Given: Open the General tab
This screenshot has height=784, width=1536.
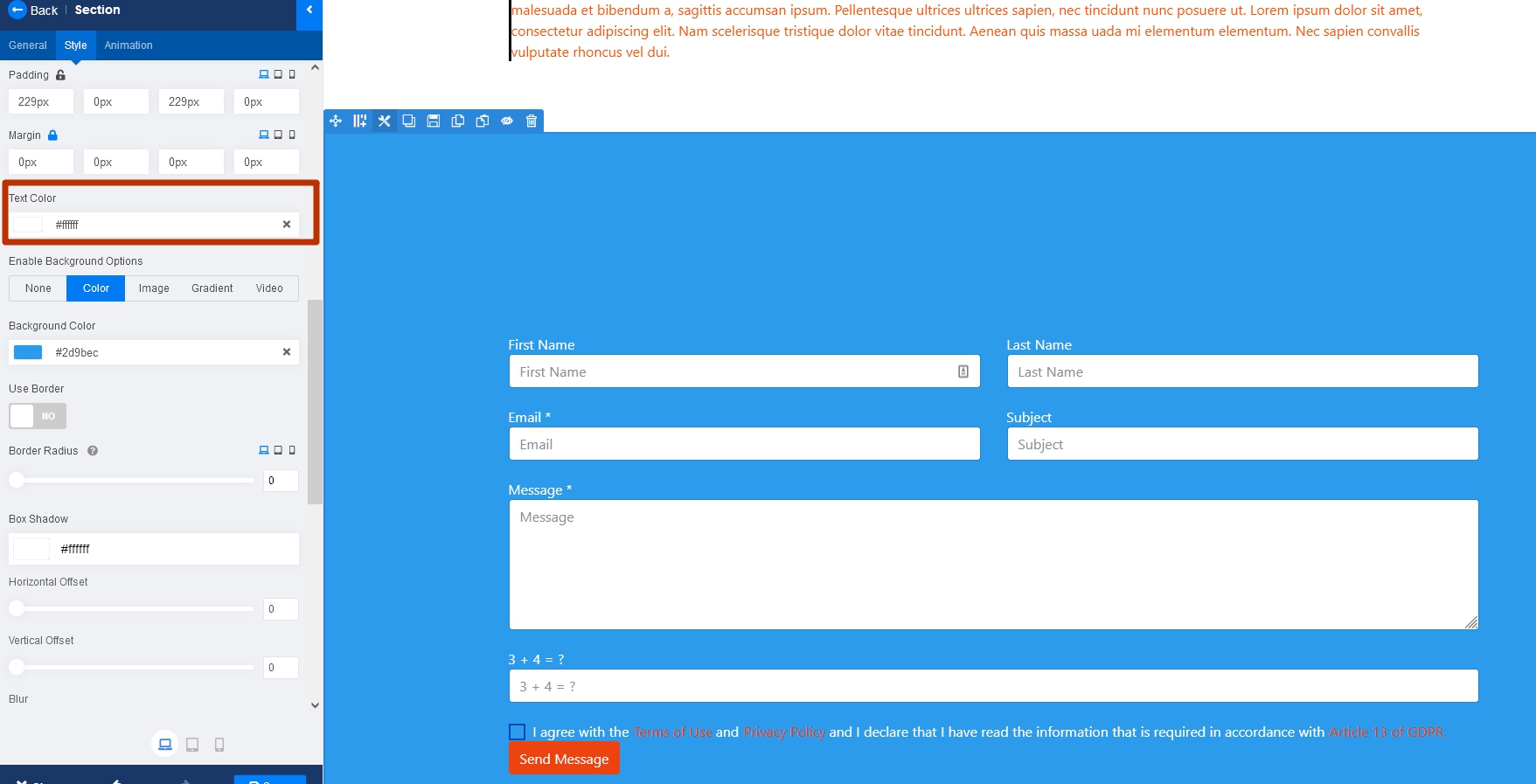Looking at the screenshot, I should [x=28, y=45].
